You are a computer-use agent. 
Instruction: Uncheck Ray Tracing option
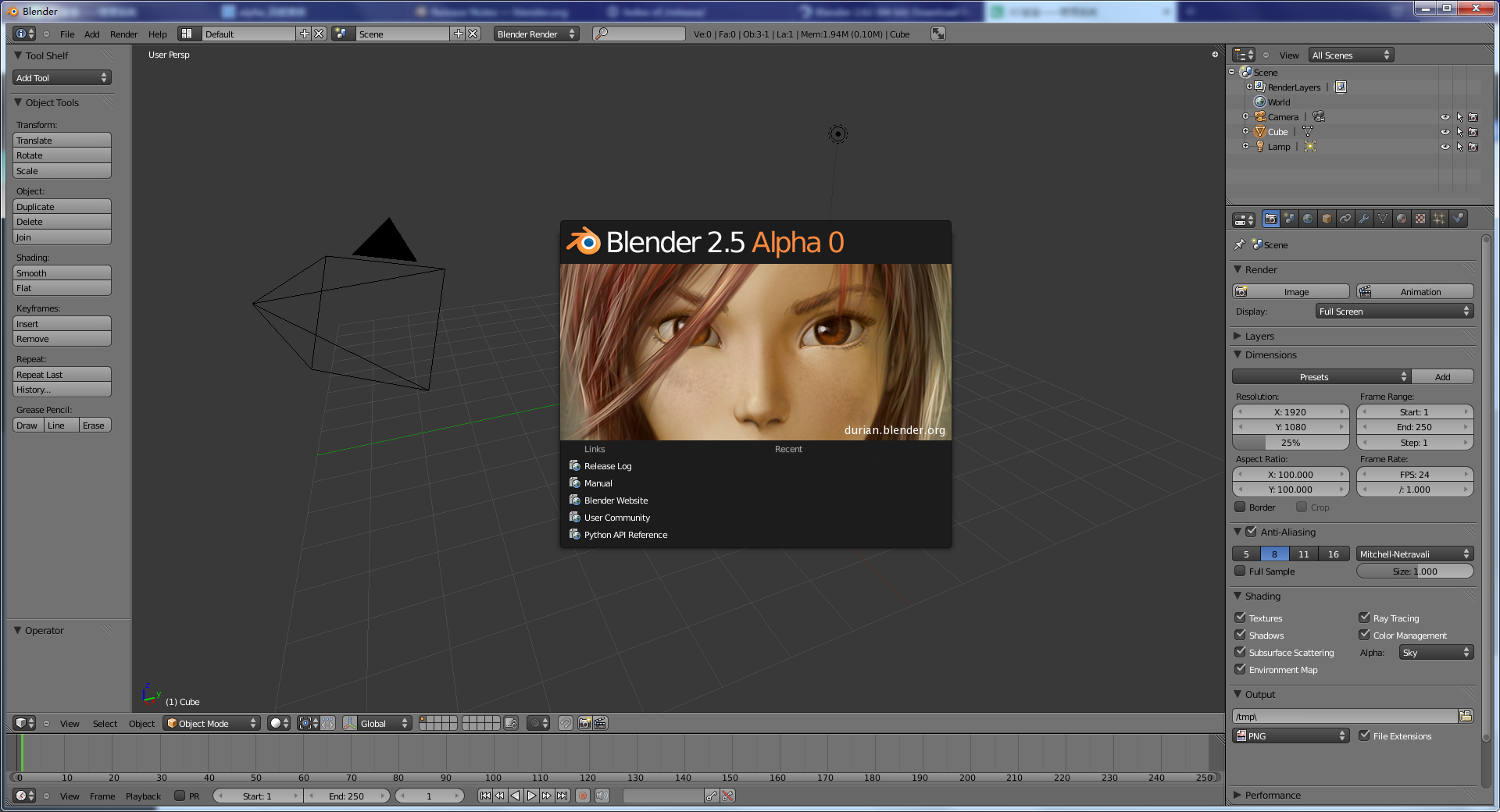click(1364, 618)
